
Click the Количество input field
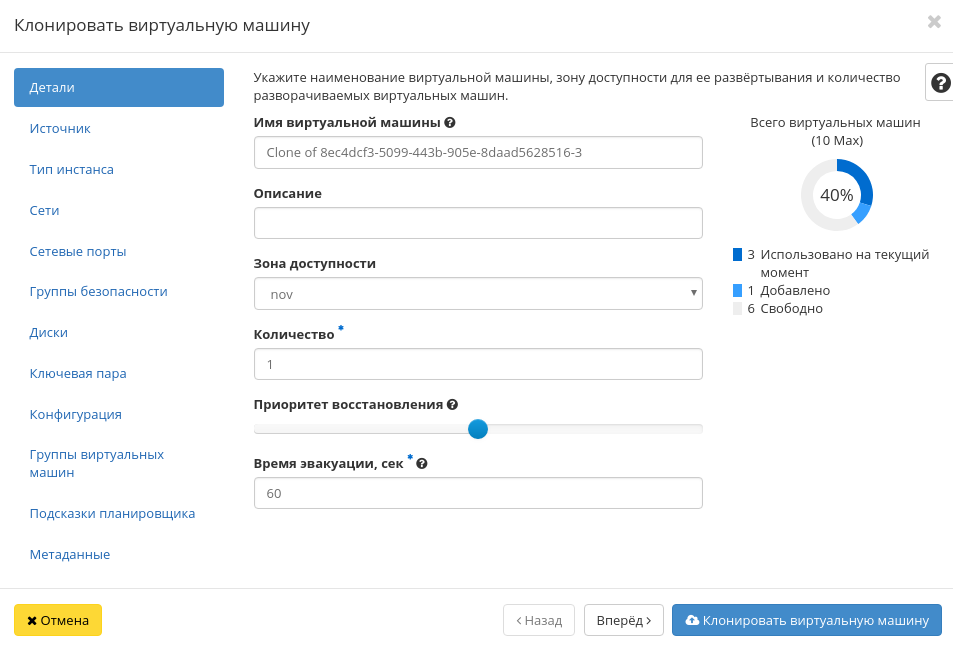pos(478,365)
